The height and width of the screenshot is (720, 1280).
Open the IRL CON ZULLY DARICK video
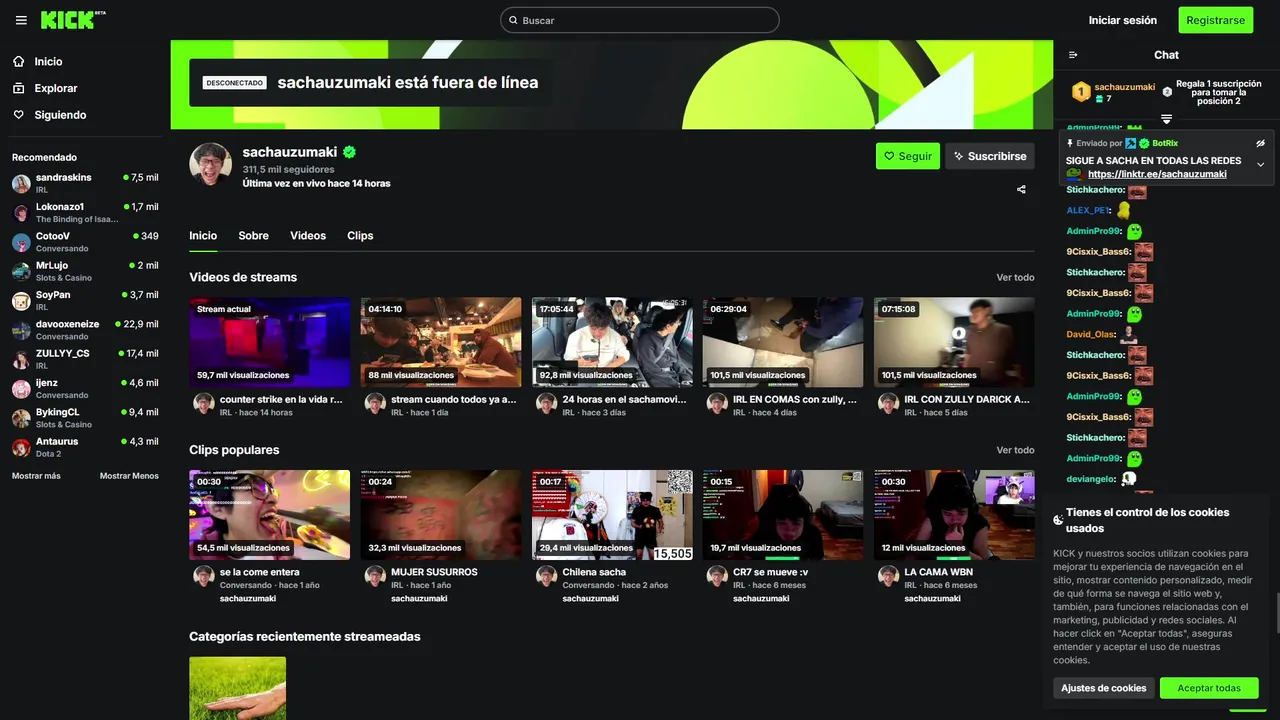(954, 342)
